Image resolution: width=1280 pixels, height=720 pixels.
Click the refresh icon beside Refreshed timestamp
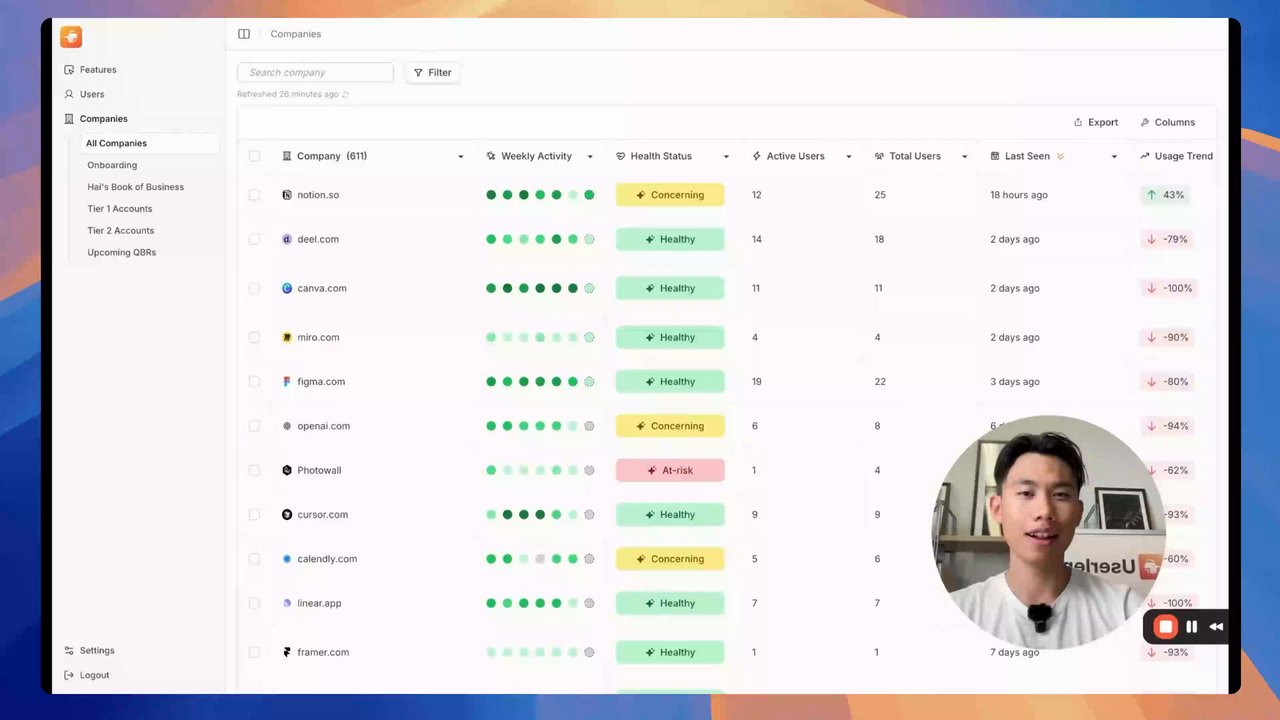click(x=346, y=94)
